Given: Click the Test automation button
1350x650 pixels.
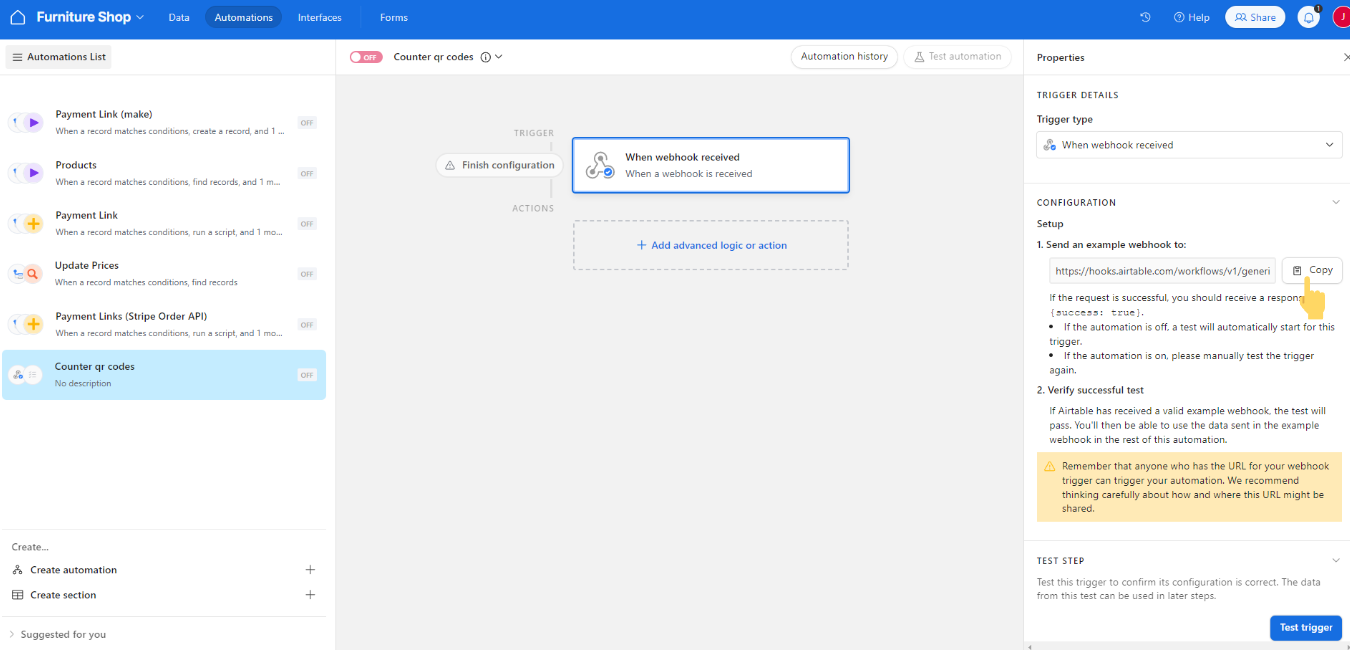Looking at the screenshot, I should (x=957, y=57).
